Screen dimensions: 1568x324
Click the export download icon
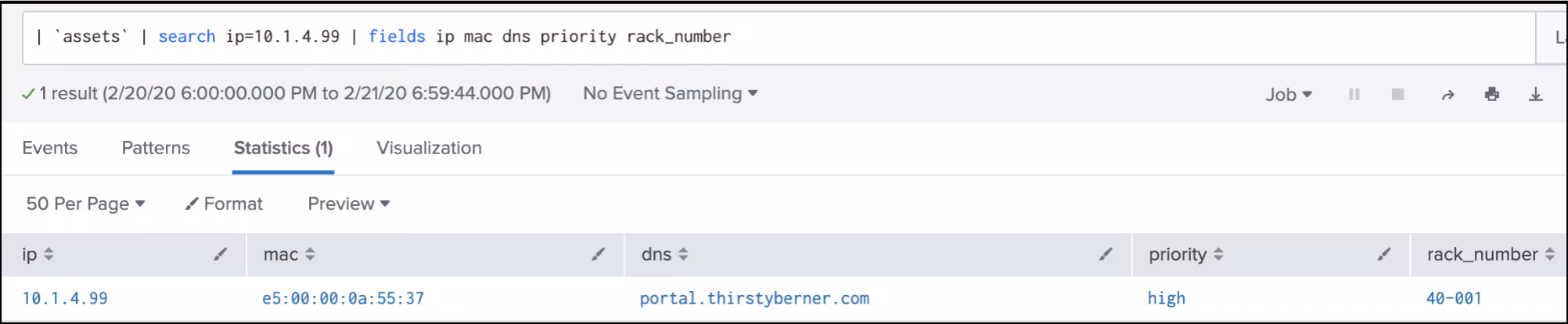[1536, 94]
